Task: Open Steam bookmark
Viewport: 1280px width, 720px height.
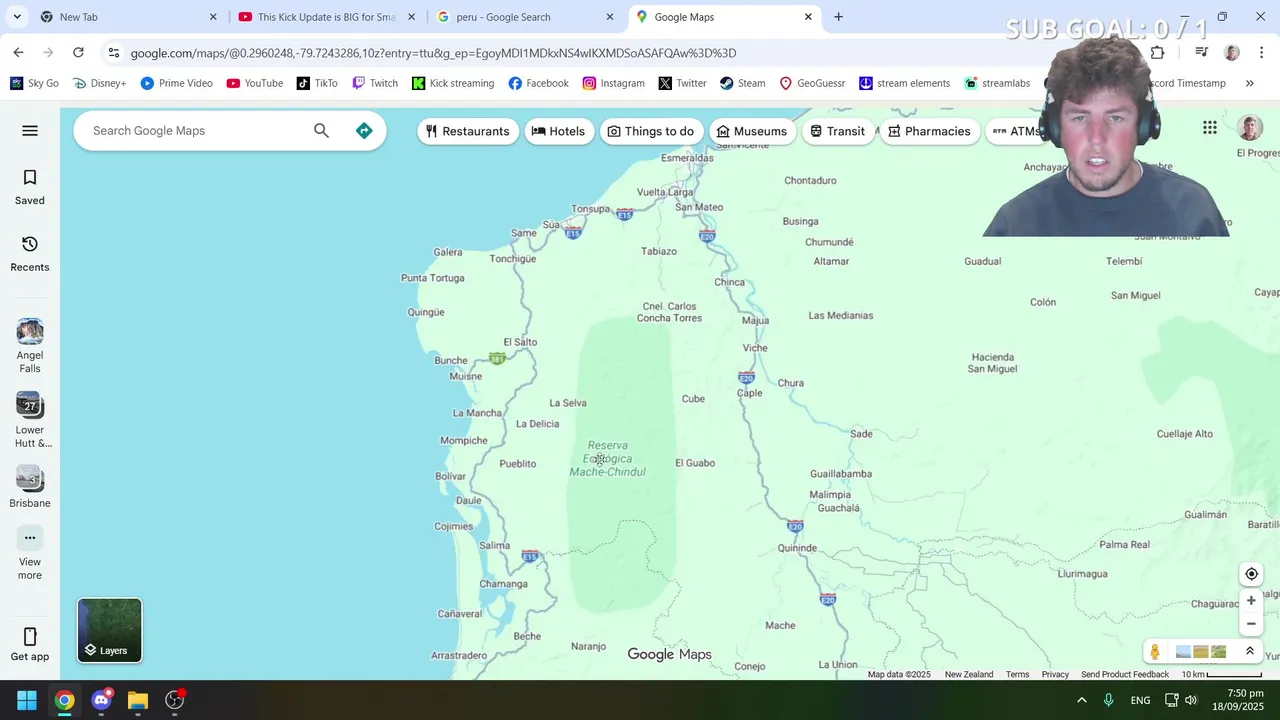Action: (x=742, y=83)
